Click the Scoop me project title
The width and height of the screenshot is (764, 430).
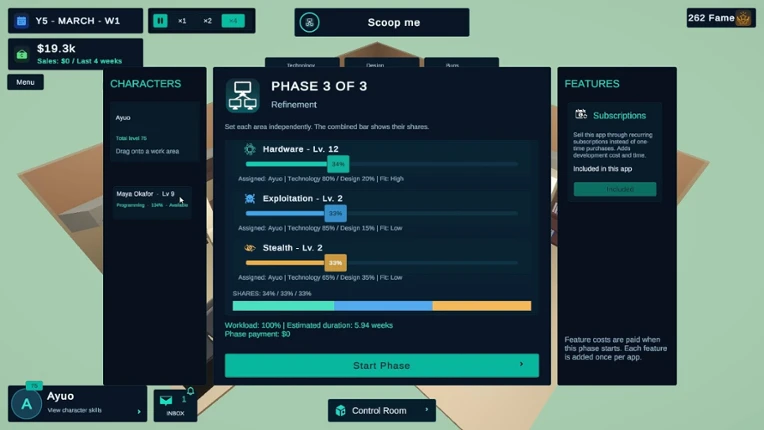pos(394,22)
